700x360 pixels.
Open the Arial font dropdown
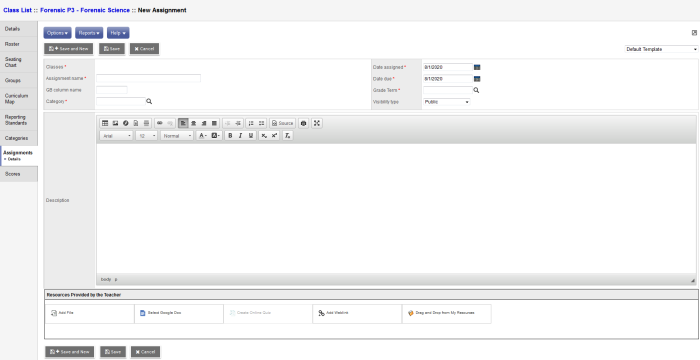(117, 136)
